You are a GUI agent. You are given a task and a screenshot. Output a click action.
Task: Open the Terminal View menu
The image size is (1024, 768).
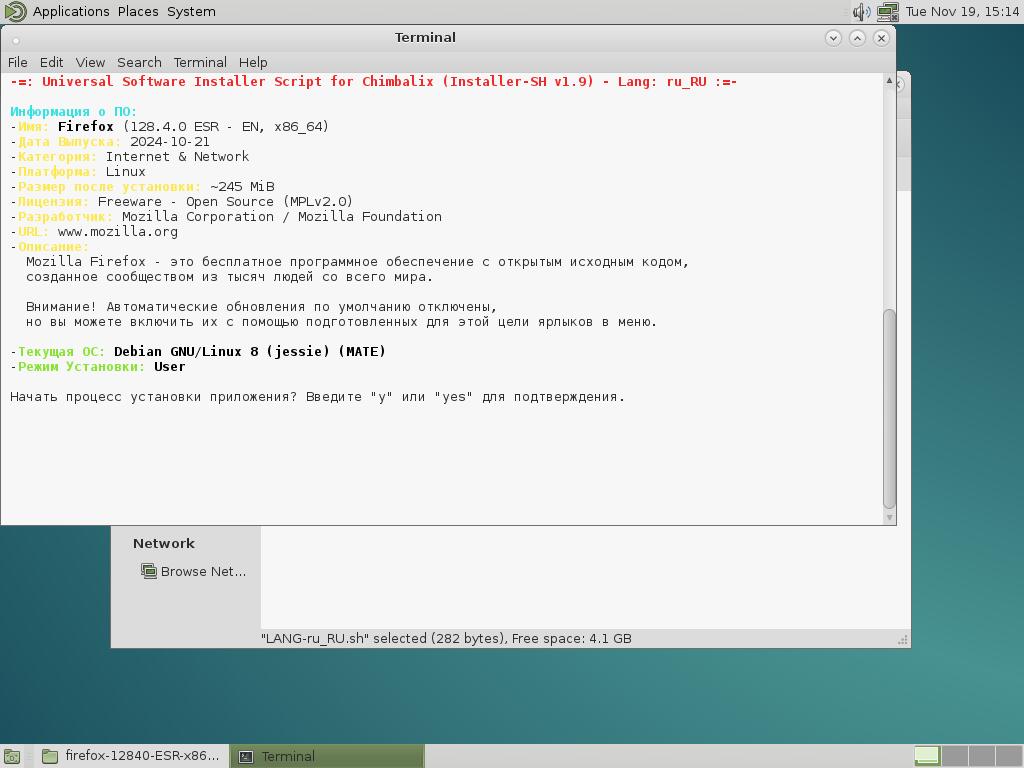90,62
